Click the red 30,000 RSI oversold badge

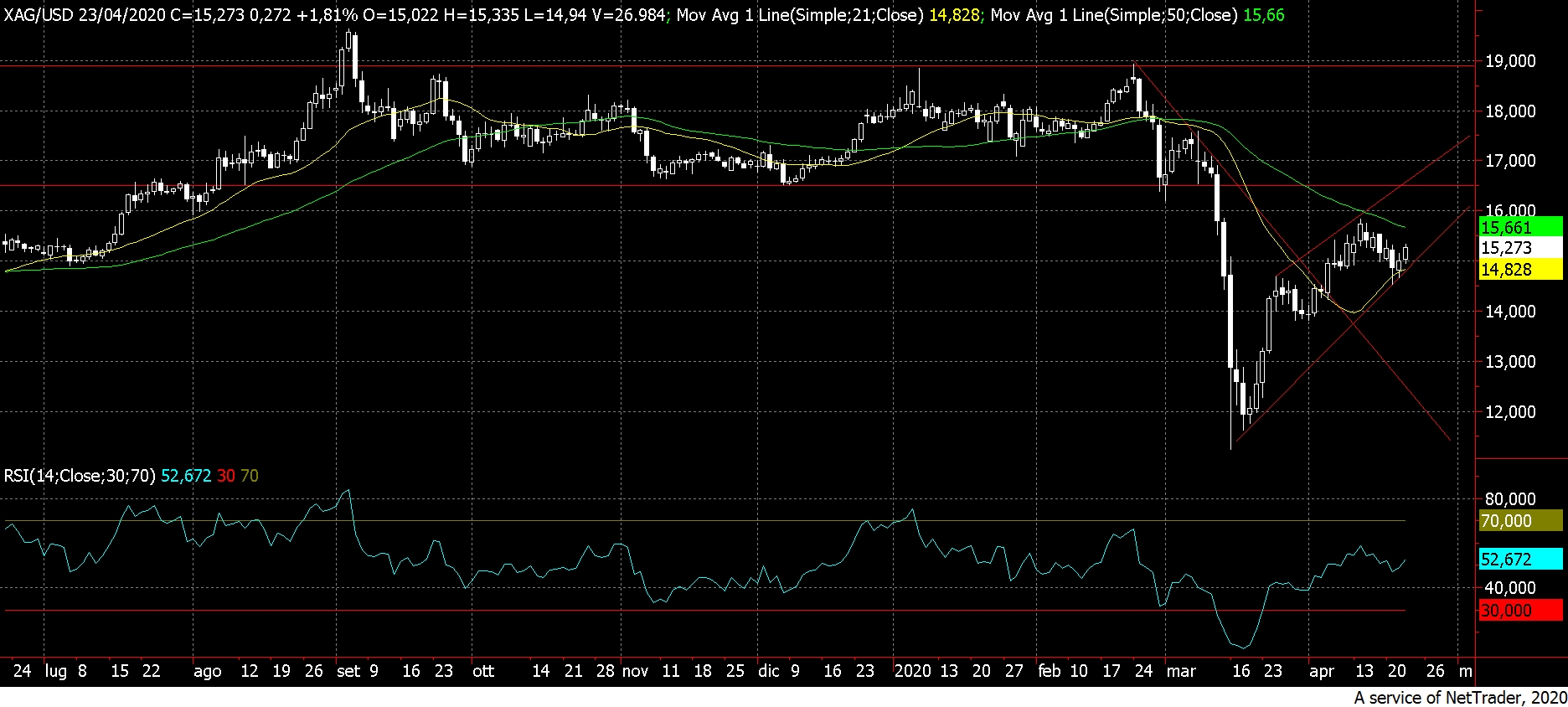1520,611
